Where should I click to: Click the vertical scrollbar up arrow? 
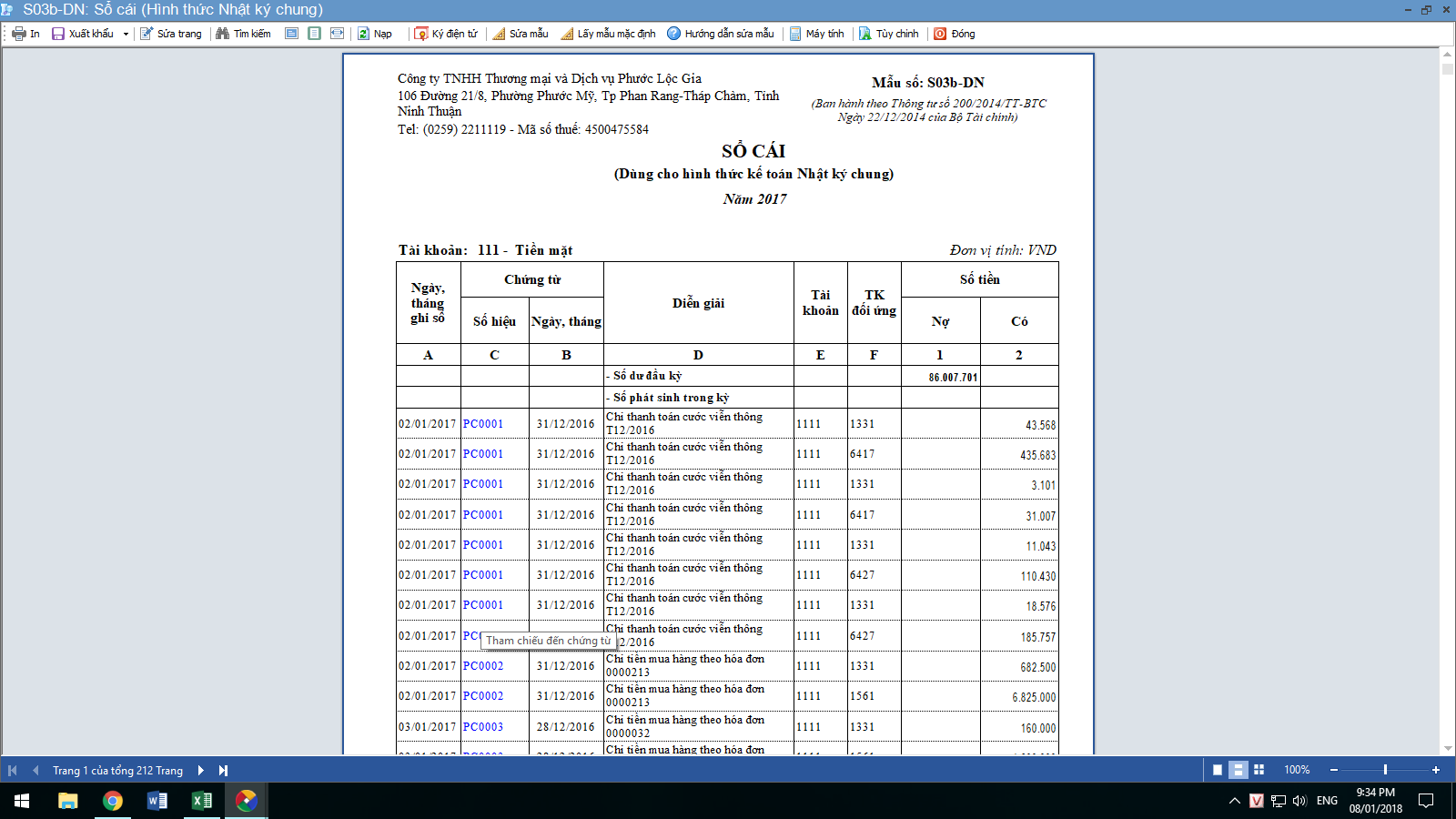click(1447, 56)
